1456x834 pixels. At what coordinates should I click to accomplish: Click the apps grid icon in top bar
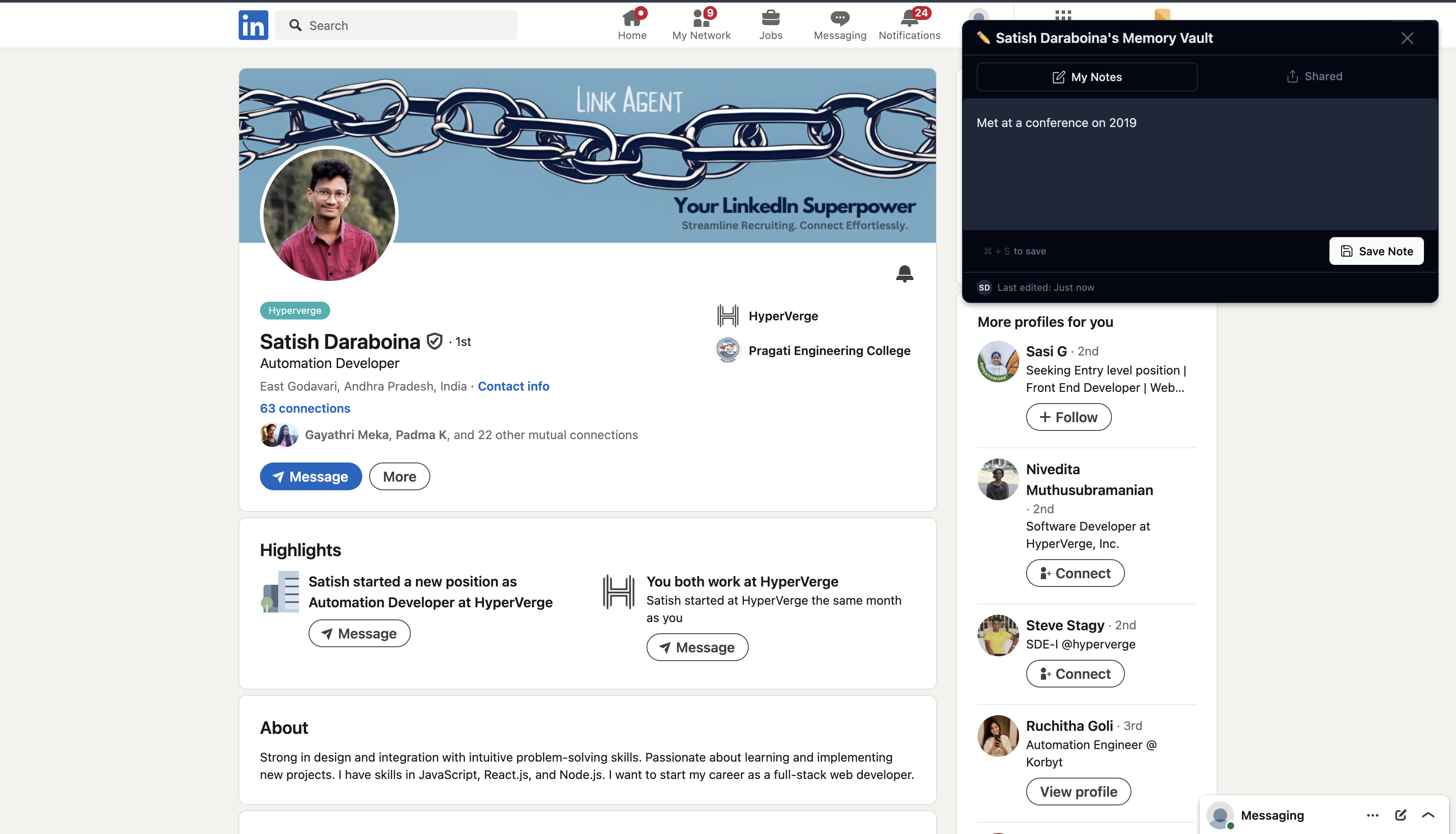click(1063, 15)
